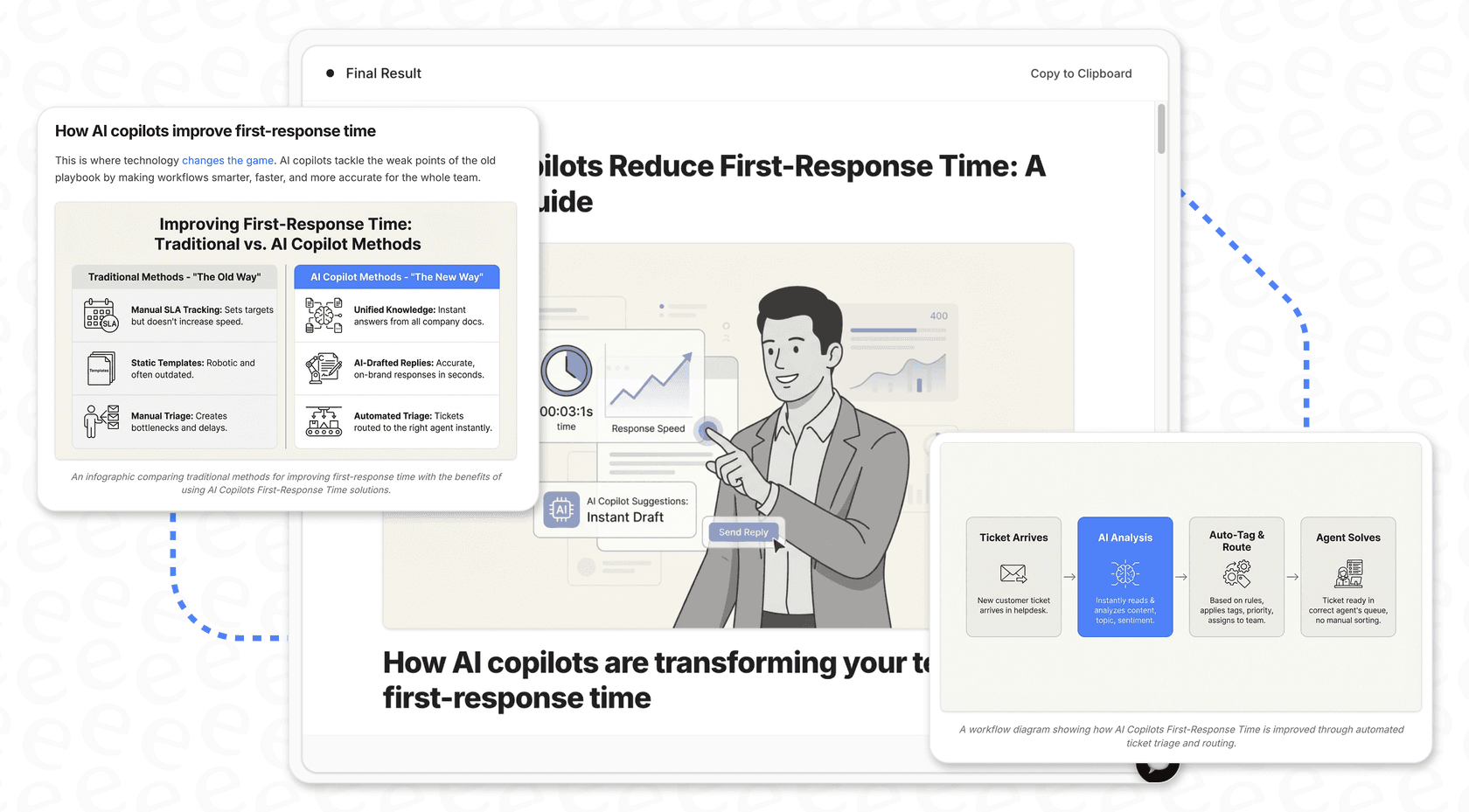Click the Manual SLA Tracking calendar icon
This screenshot has width=1469, height=812.
tap(101, 316)
